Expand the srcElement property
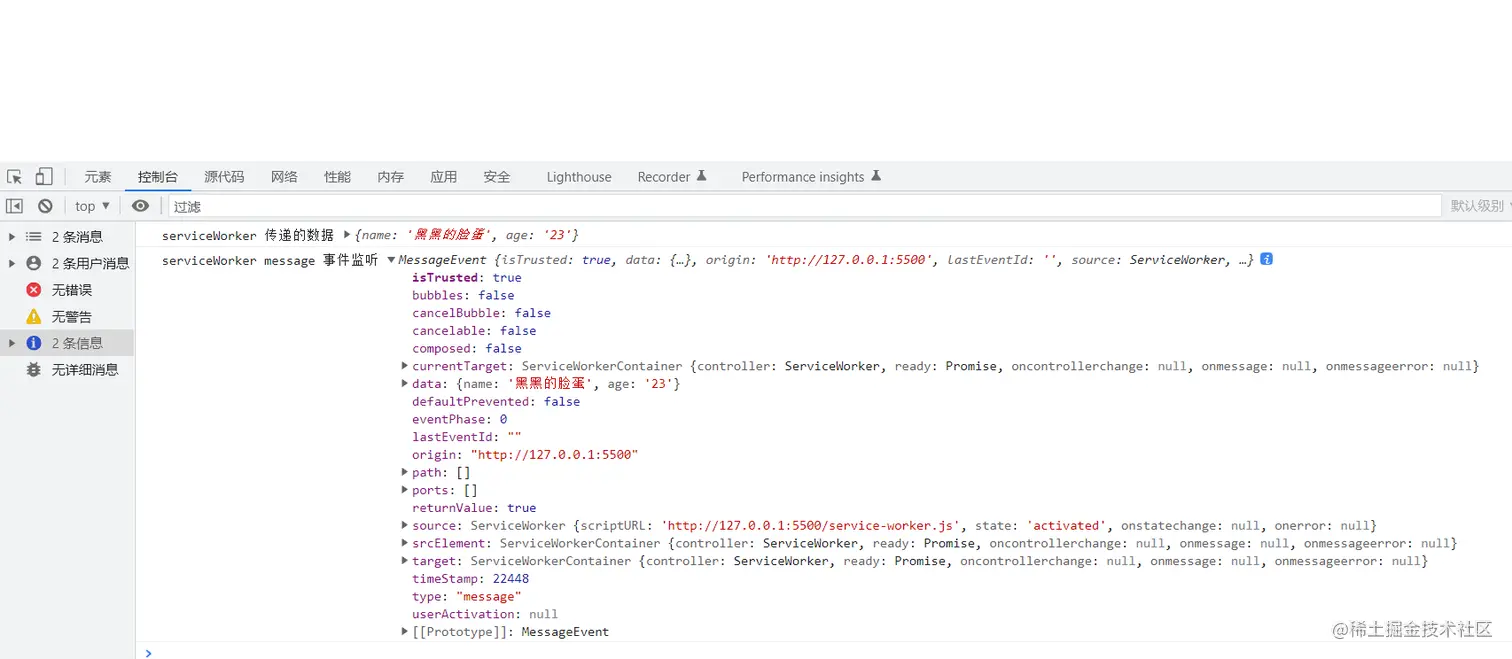Viewport: 1512px width, 659px height. 405,543
